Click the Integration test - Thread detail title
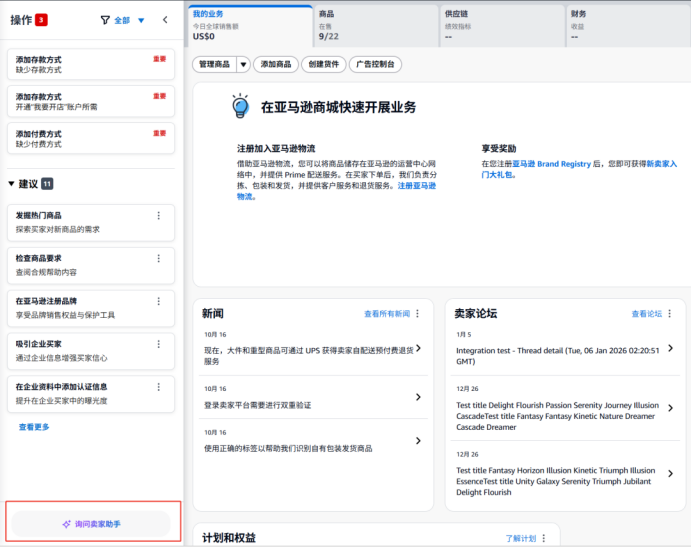Viewport: 692px width, 548px height. [x=558, y=356]
